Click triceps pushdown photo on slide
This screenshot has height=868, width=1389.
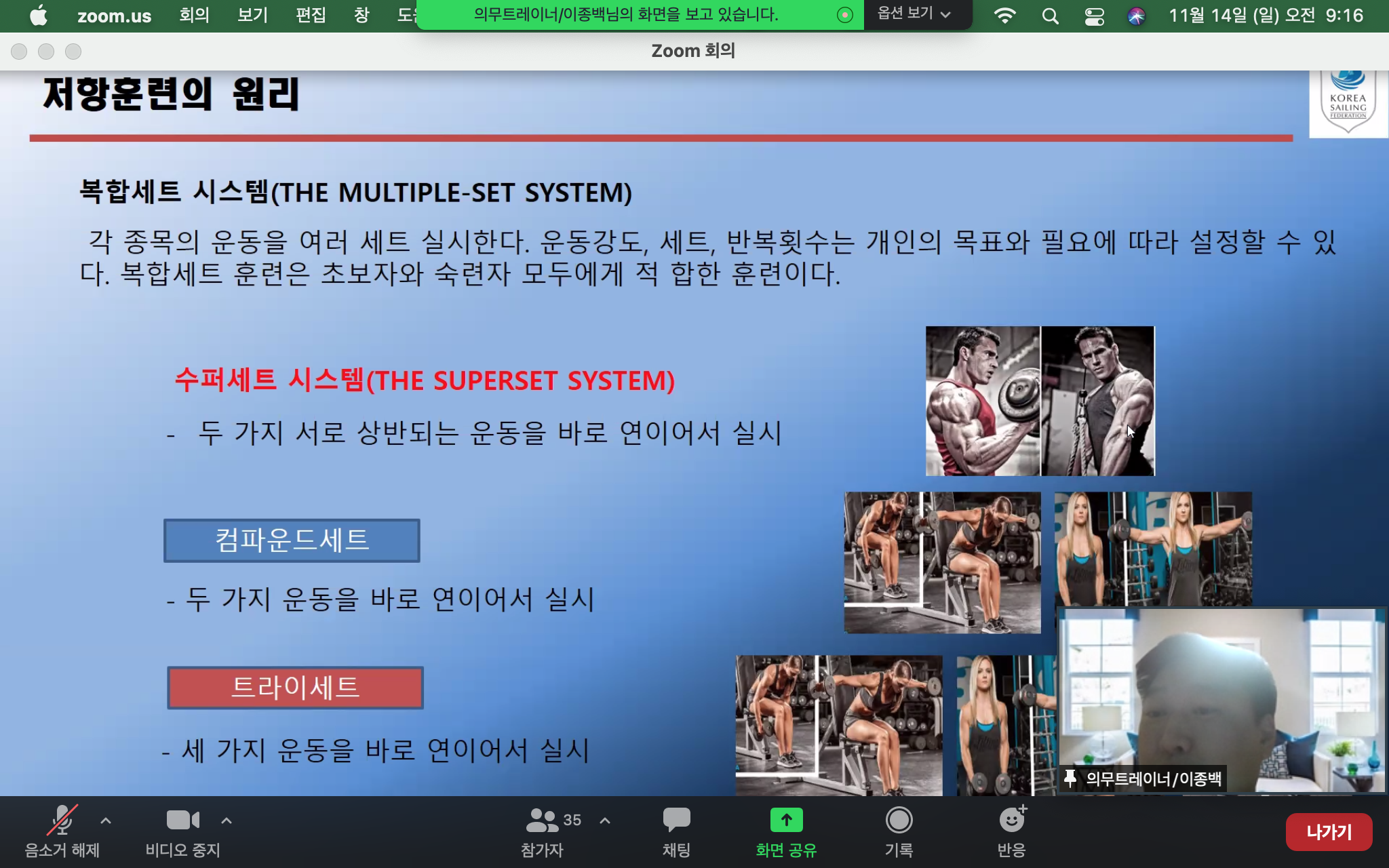point(1098,401)
